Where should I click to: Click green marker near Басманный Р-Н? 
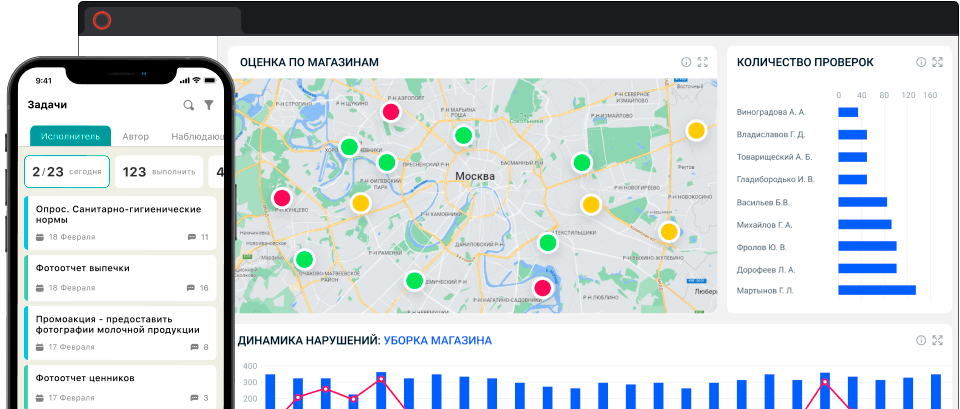582,163
